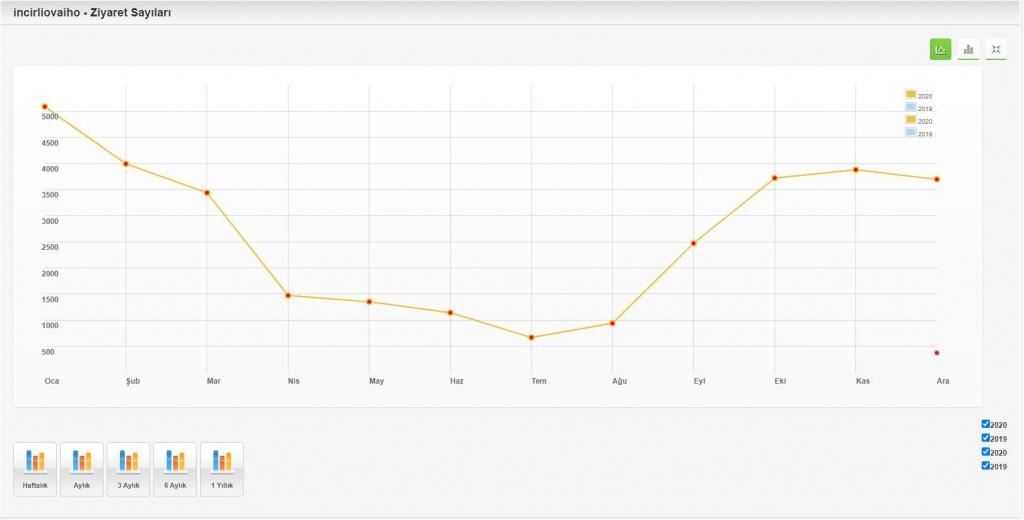Choose the 6 Aylık period button
Viewport: 1024px width, 520px height.
click(175, 469)
